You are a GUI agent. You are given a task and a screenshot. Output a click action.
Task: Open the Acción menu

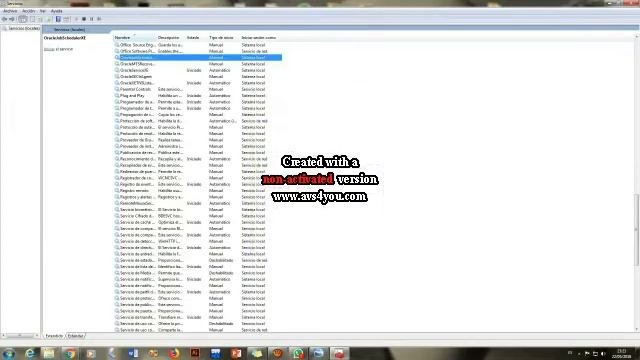pyautogui.click(x=29, y=11)
